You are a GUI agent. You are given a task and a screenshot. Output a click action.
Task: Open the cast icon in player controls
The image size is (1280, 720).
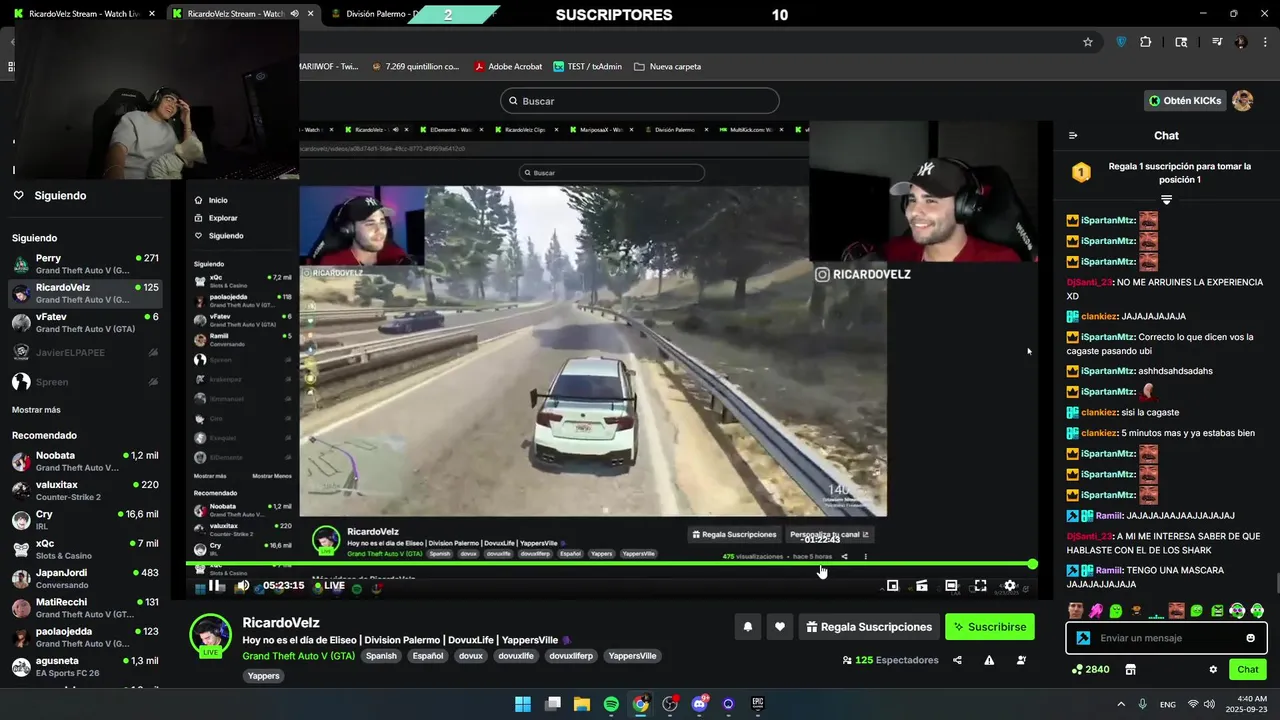922,586
